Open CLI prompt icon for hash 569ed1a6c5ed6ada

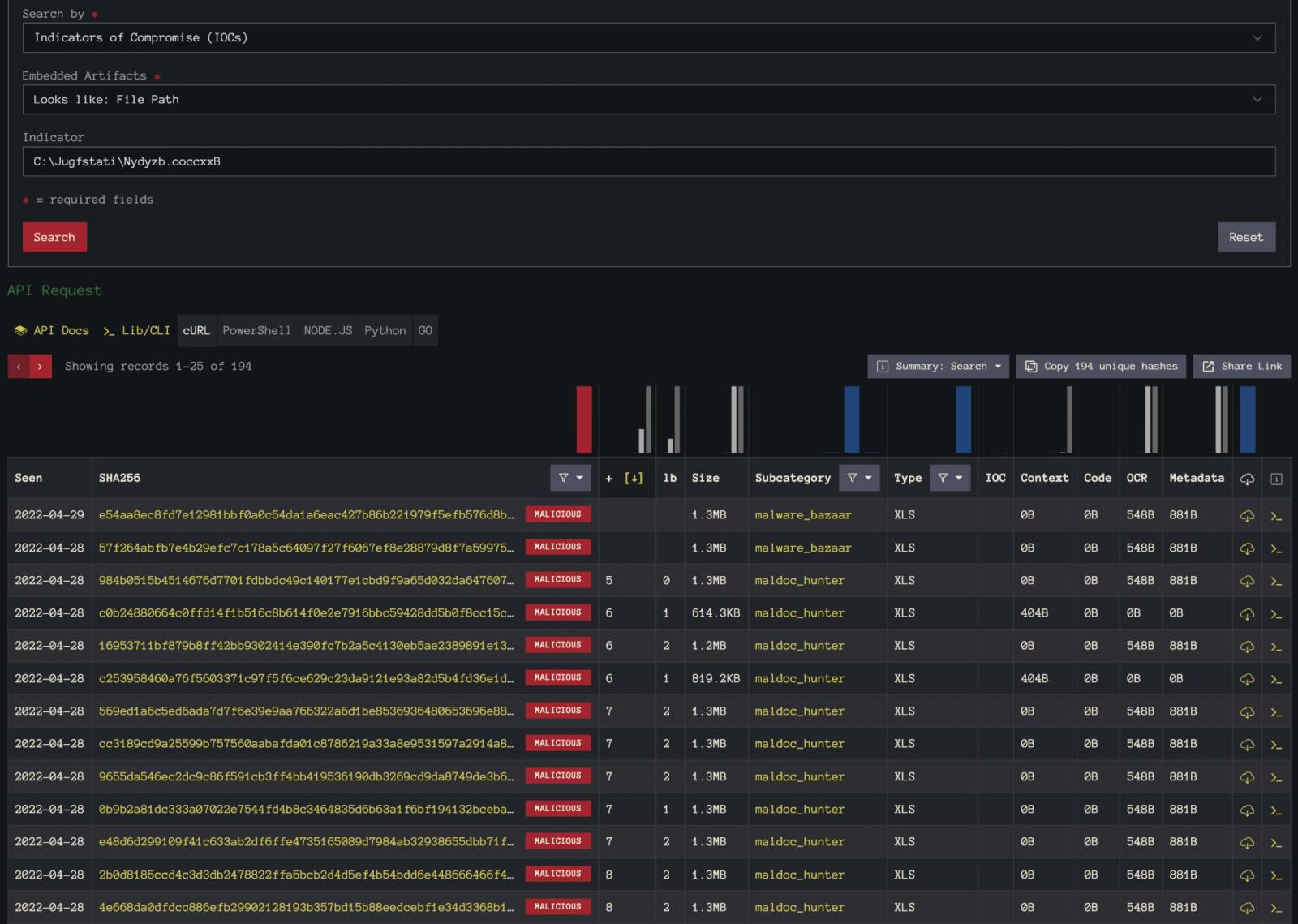point(1276,712)
